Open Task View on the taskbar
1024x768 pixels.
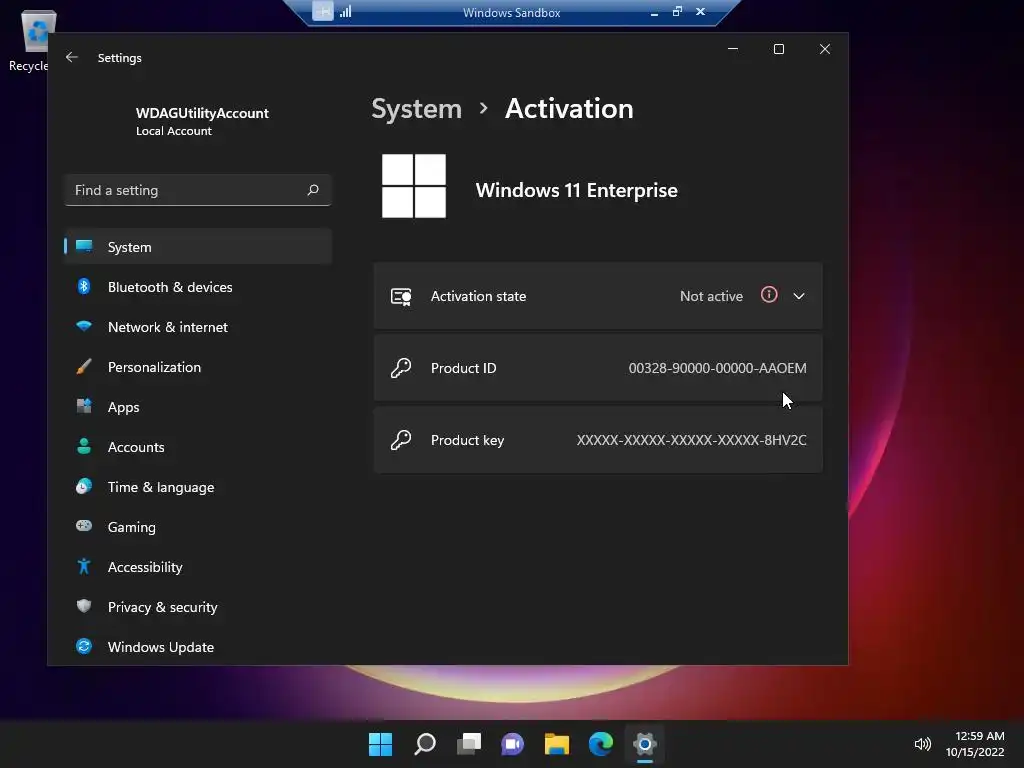468,744
